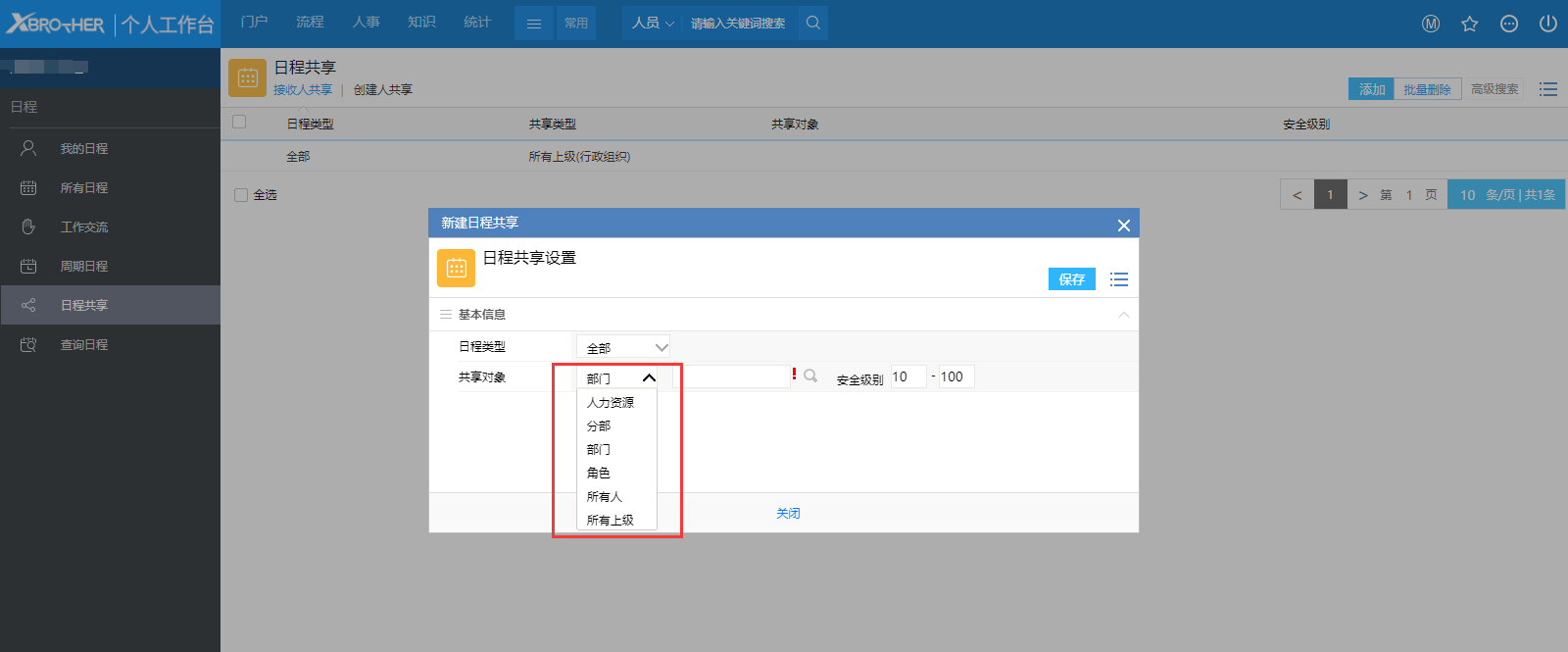The image size is (1568, 652).
Task: Collapse the 基本信息 section chevron
Action: (x=1123, y=315)
